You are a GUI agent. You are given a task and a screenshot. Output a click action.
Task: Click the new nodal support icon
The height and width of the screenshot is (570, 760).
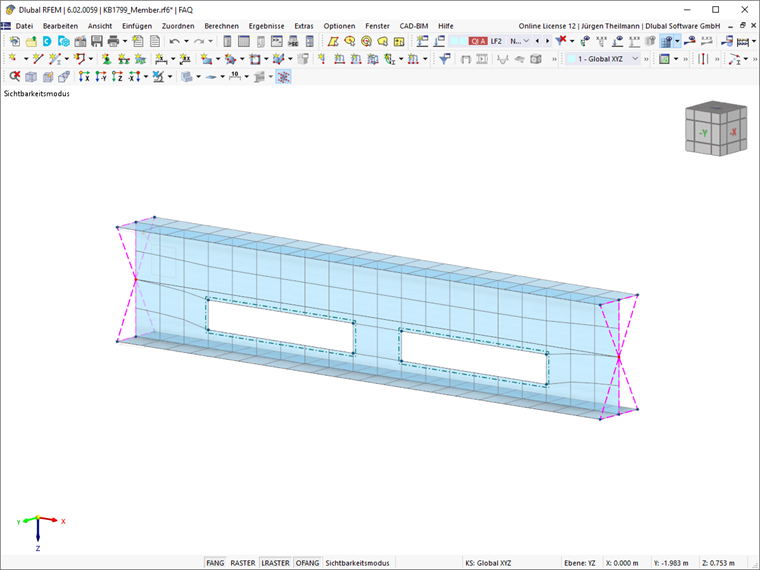pyautogui.click(x=107, y=59)
